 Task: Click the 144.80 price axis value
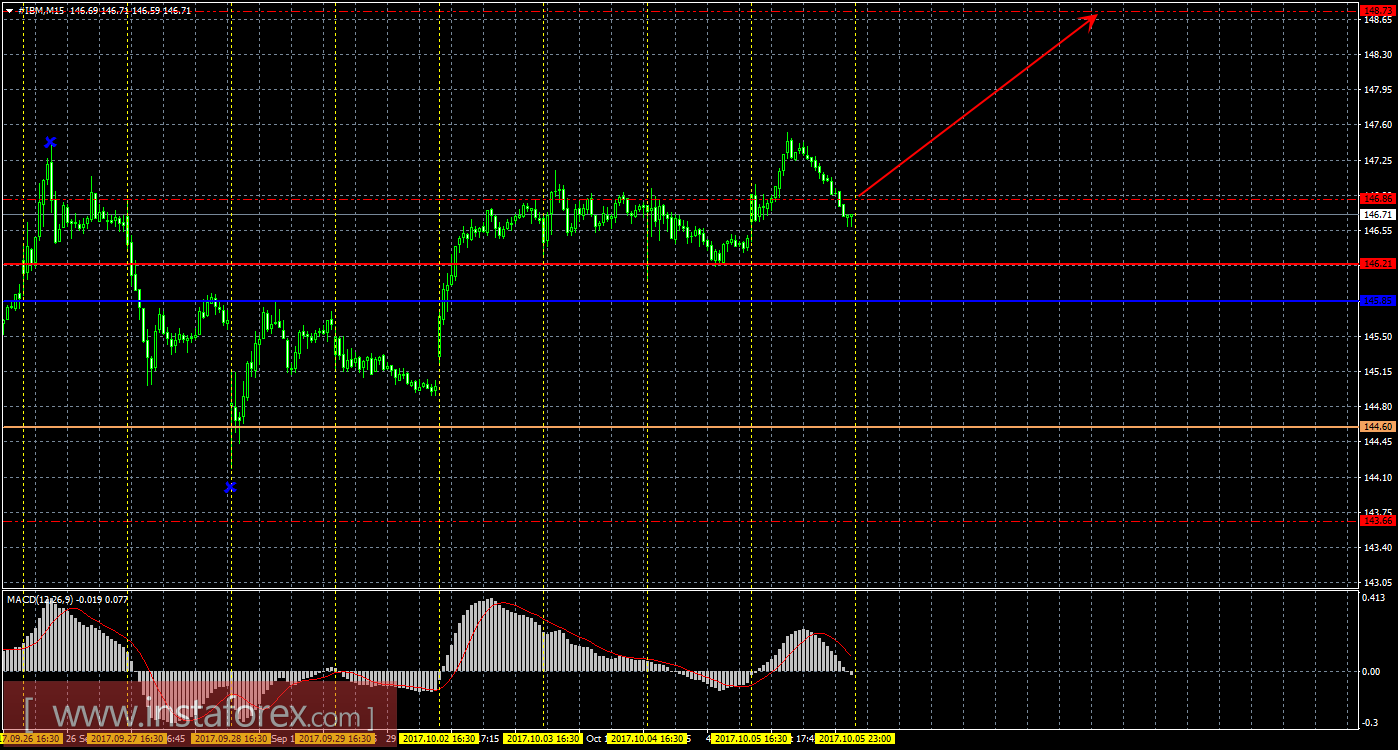(x=1376, y=407)
